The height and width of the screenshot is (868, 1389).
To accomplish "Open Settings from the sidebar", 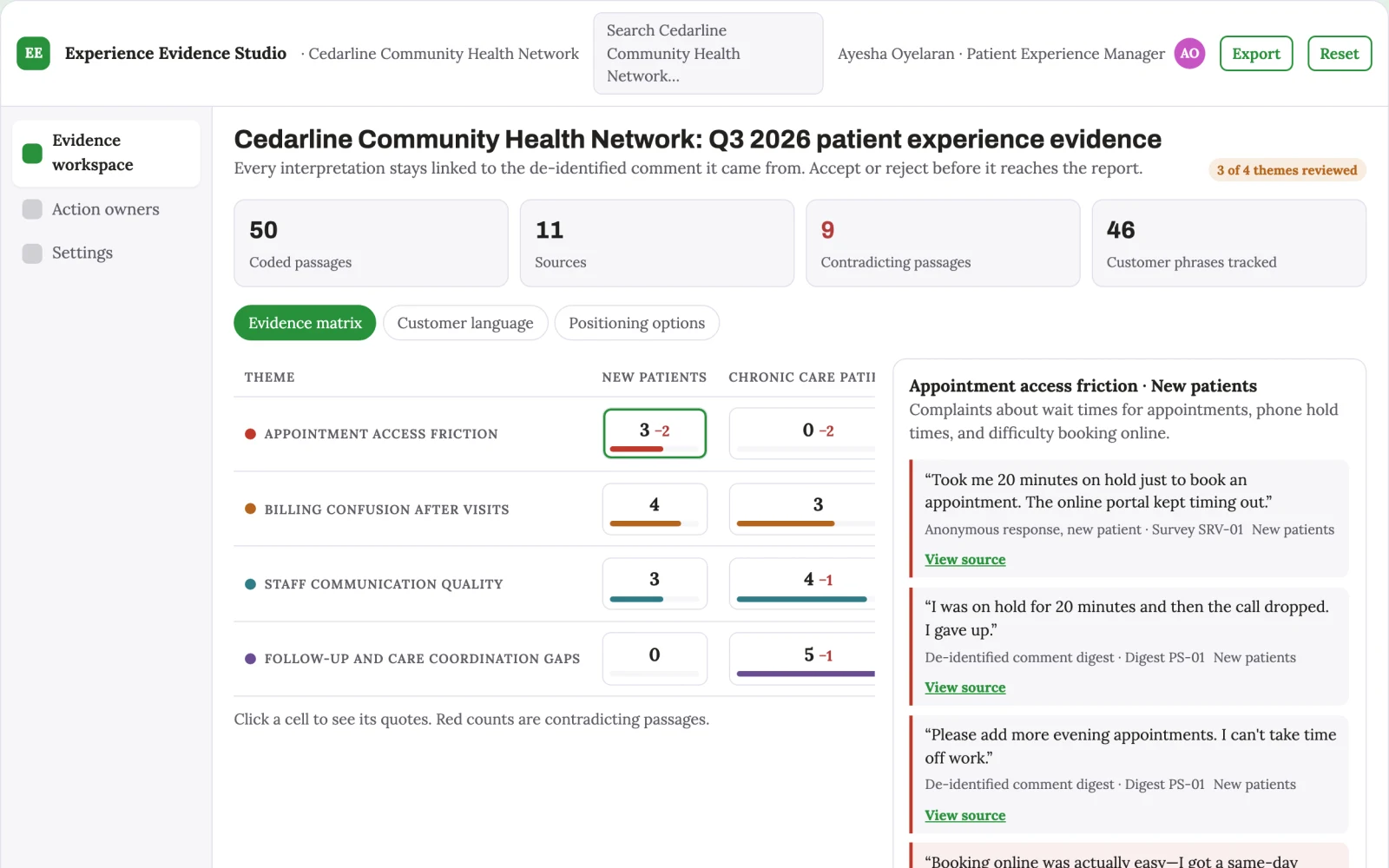I will (106, 253).
